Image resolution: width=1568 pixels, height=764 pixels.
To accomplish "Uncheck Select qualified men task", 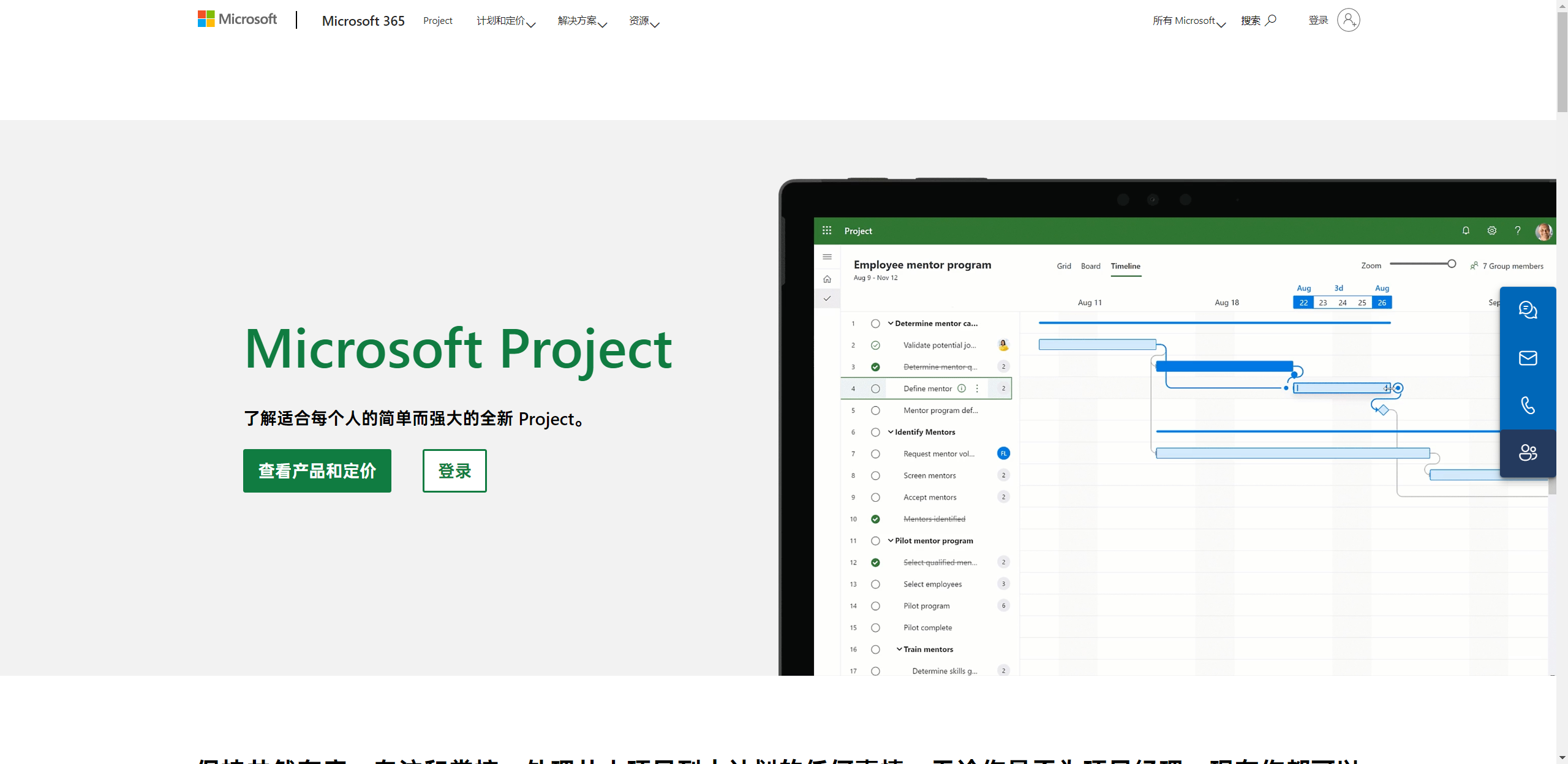I will 875,562.
